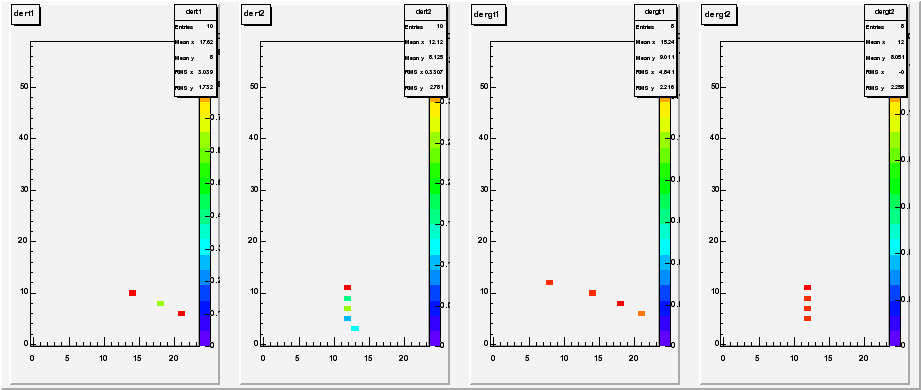Click yellow section of dert1 color palette
The width and height of the screenshot is (921, 390).
(x=204, y=117)
